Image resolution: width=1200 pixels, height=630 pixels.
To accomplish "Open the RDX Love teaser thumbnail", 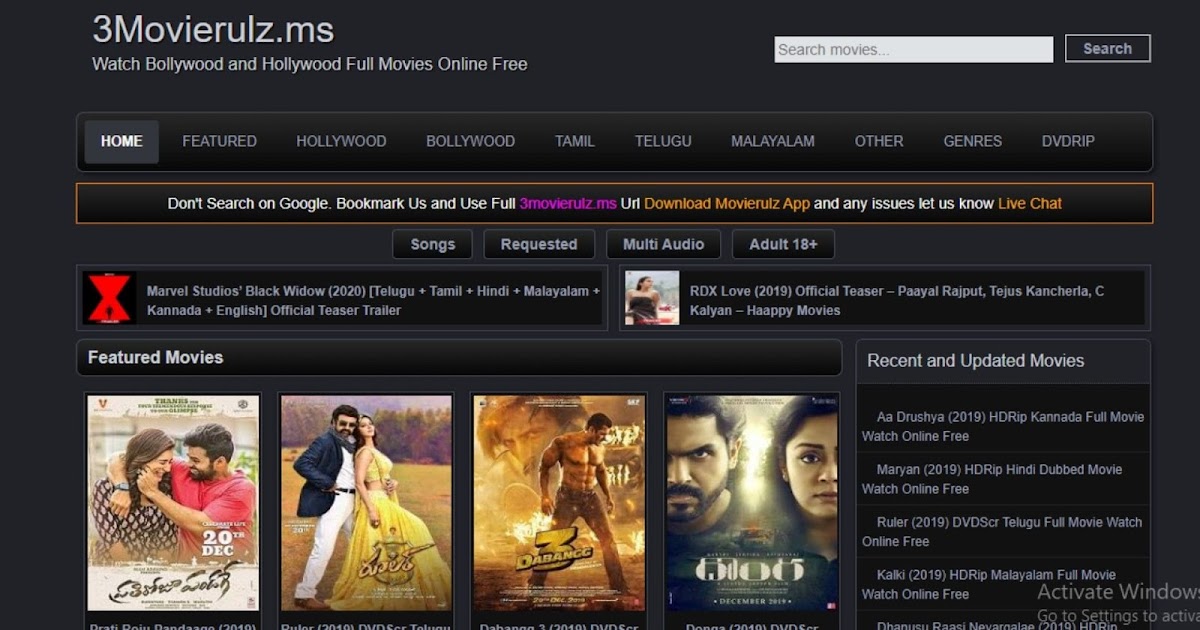I will 652,298.
